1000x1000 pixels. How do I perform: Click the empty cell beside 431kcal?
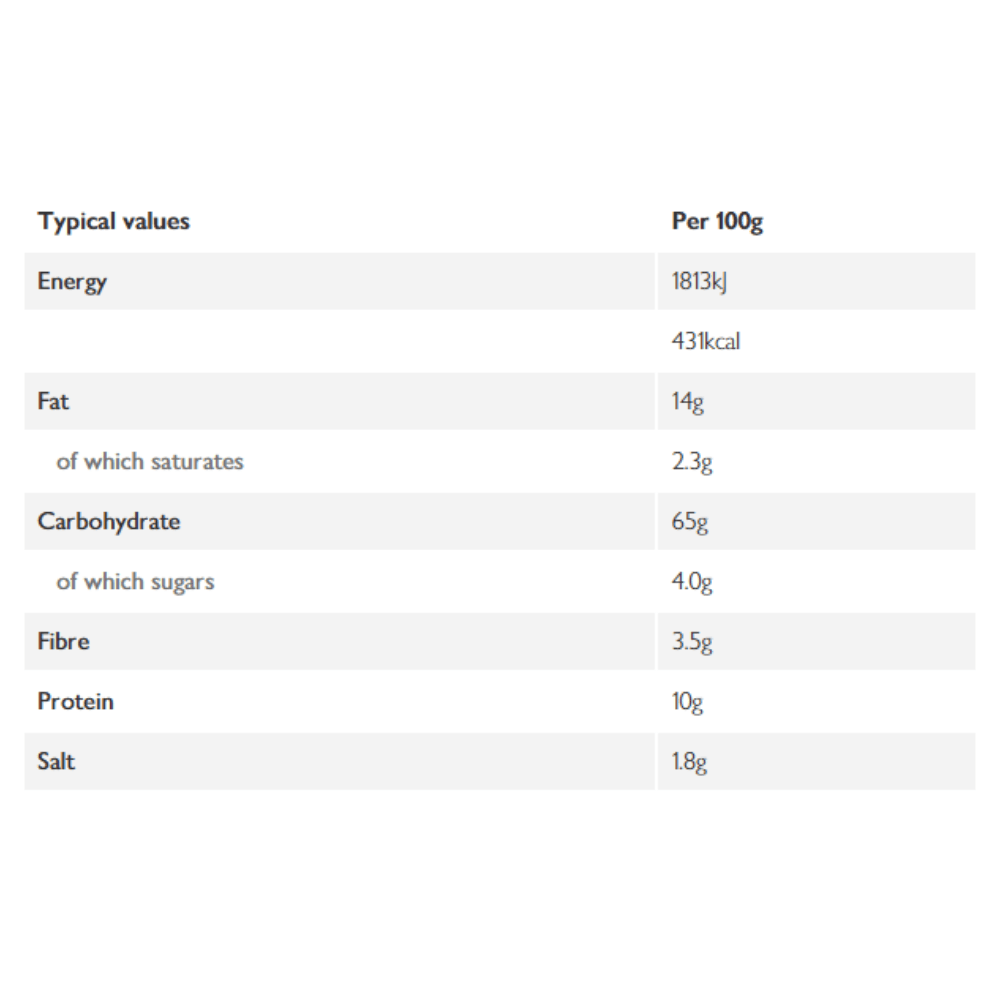pos(339,341)
